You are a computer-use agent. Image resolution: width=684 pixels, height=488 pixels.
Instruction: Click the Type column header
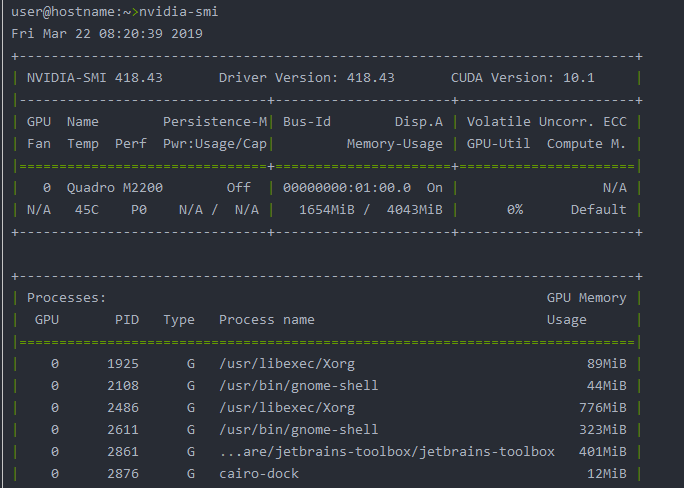pos(179,320)
